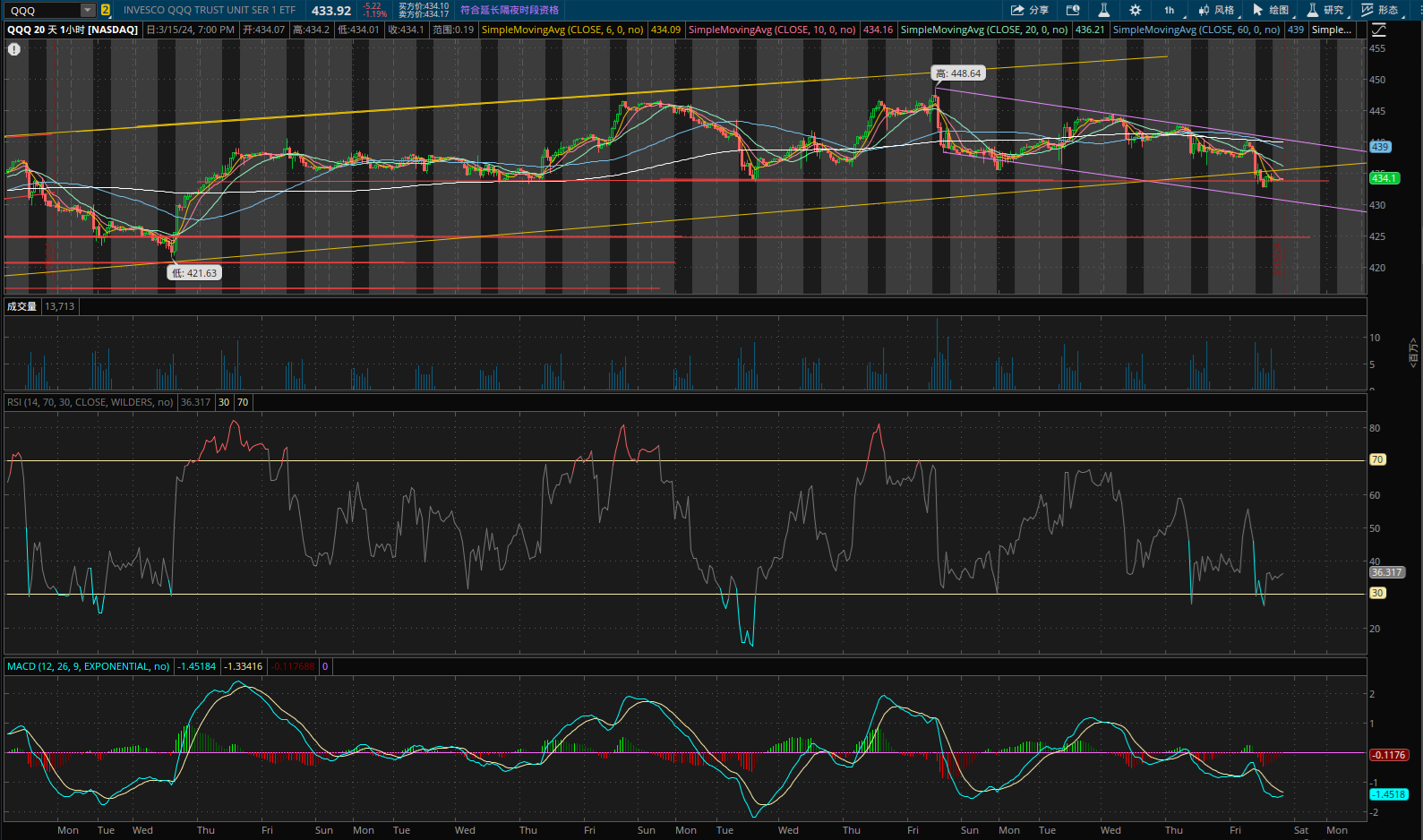Screen dimensions: 1423x840
Task: Click the green 434.1 price axis bubble
Action: click(x=1384, y=178)
